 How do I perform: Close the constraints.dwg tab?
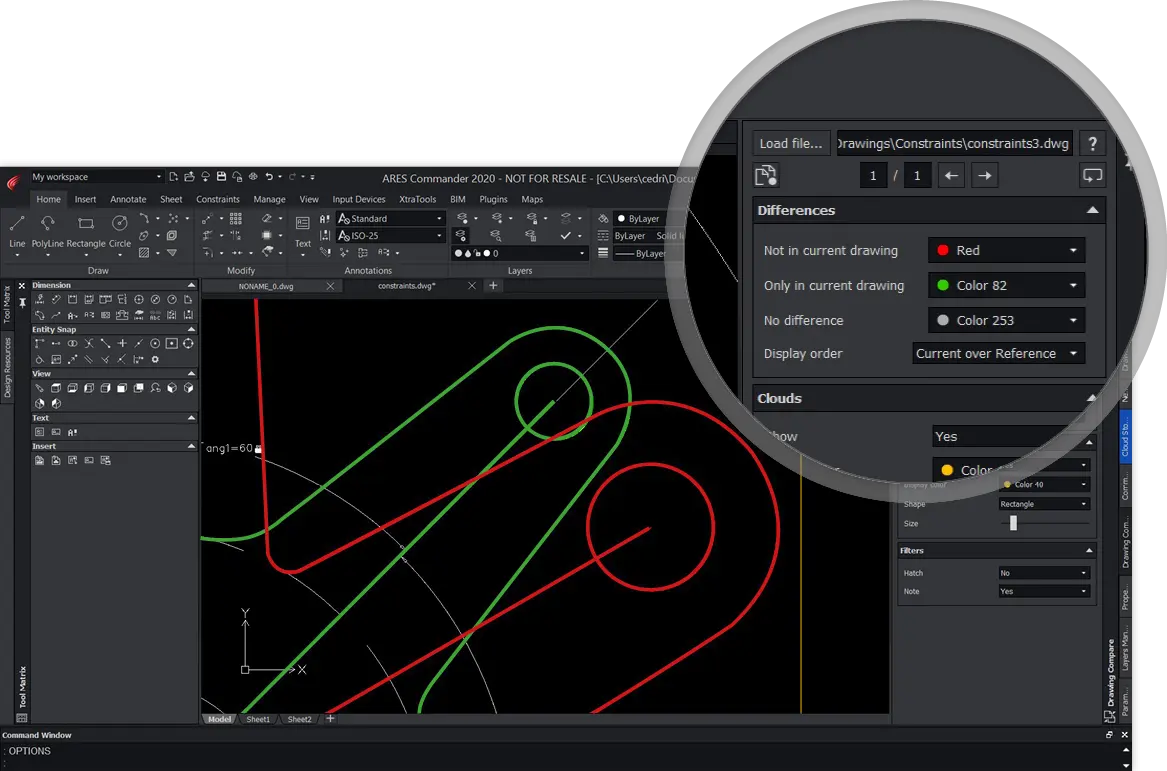coord(471,286)
